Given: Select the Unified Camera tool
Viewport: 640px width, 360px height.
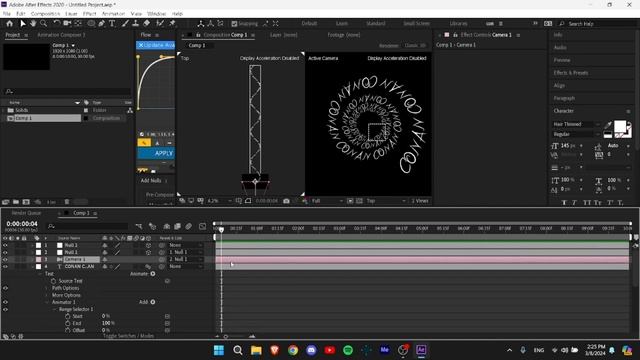Looking at the screenshot, I should pyautogui.click(x=67, y=24).
